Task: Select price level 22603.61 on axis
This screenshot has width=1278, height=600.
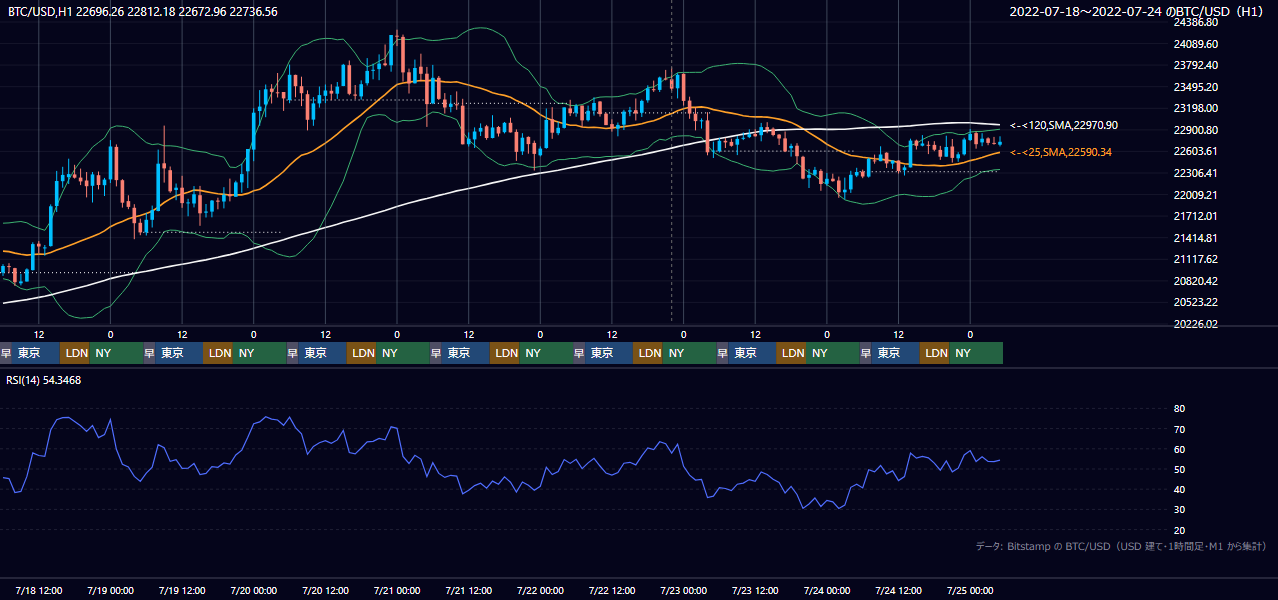Action: click(1196, 151)
